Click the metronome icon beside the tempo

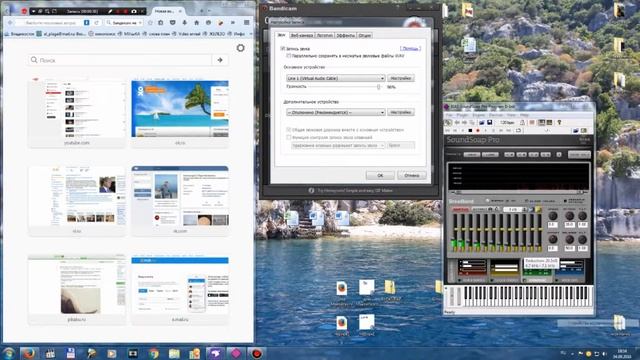(x=522, y=122)
